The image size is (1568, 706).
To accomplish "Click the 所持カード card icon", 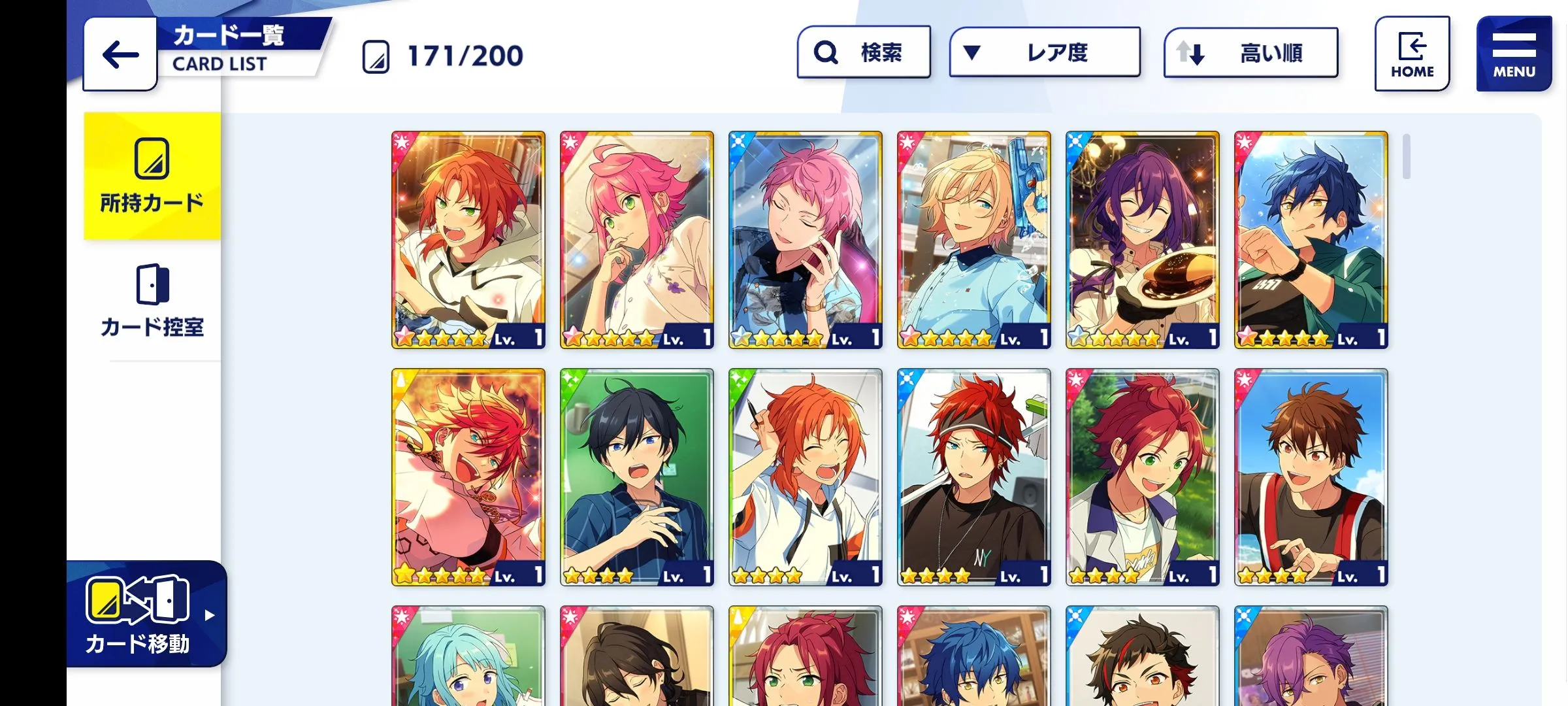I will coord(152,158).
